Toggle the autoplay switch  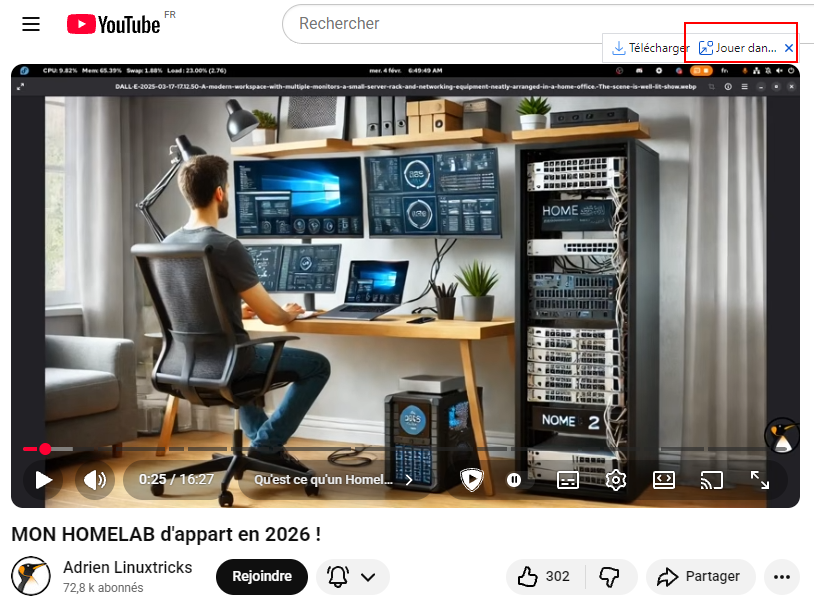514,480
